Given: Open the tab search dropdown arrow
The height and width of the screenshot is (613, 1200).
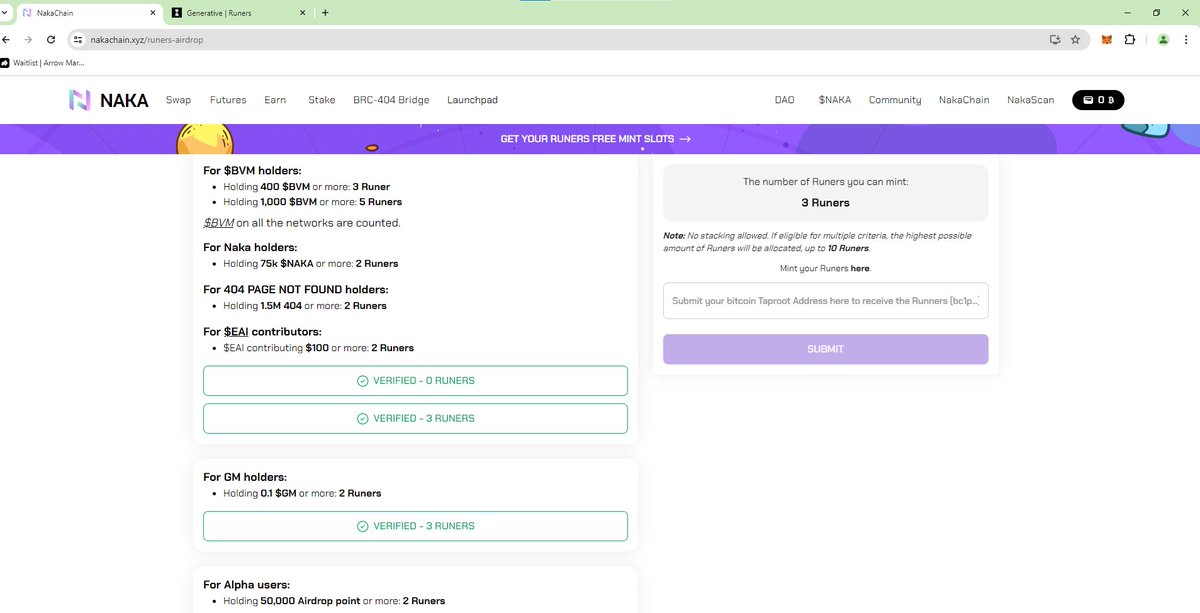Looking at the screenshot, I should tap(6, 12).
